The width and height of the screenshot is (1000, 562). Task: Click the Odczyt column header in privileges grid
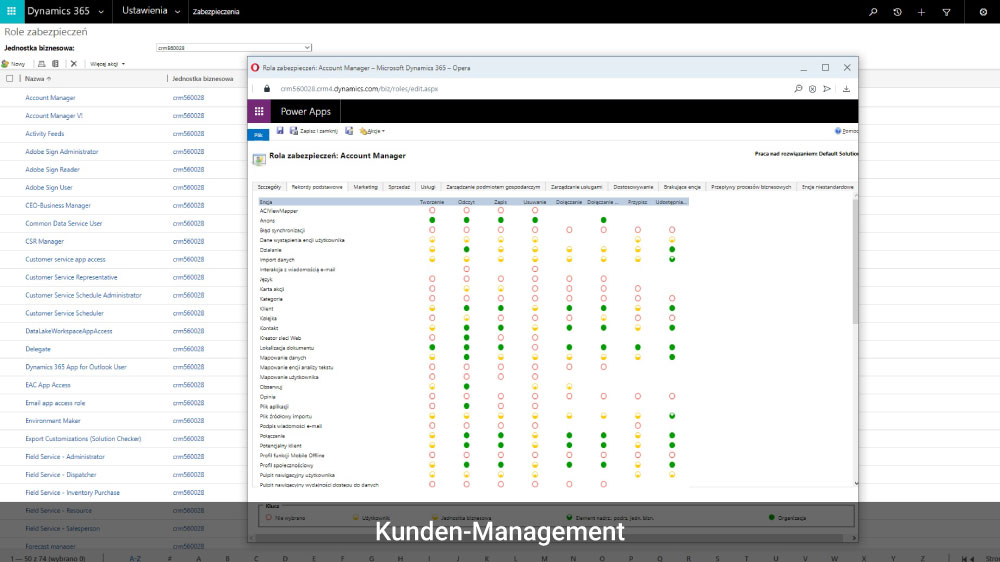pyautogui.click(x=466, y=202)
